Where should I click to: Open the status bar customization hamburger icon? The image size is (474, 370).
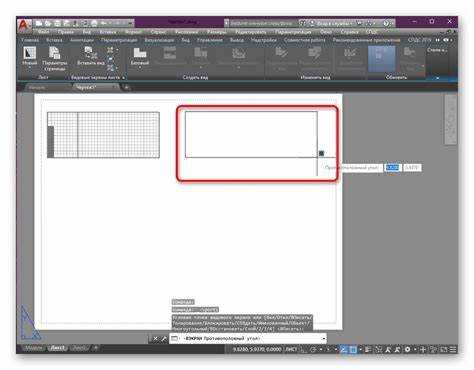click(x=453, y=349)
